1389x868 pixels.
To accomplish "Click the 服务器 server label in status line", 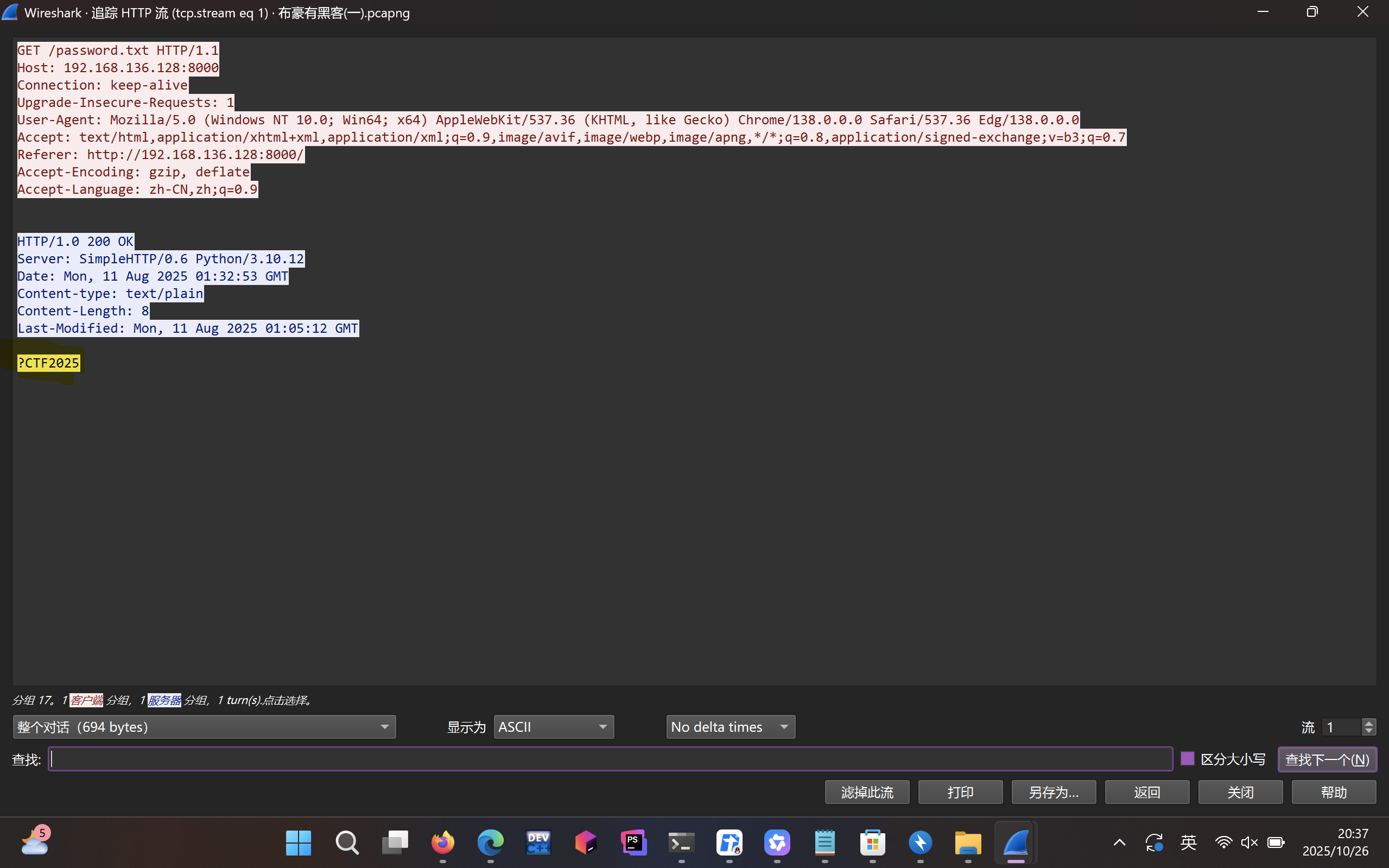I will click(x=164, y=700).
